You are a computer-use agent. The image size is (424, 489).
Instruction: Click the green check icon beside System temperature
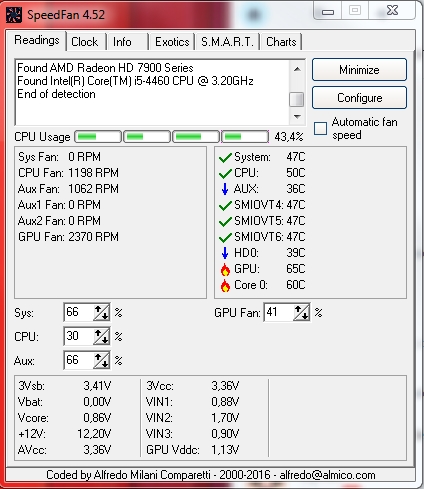[x=225, y=157]
